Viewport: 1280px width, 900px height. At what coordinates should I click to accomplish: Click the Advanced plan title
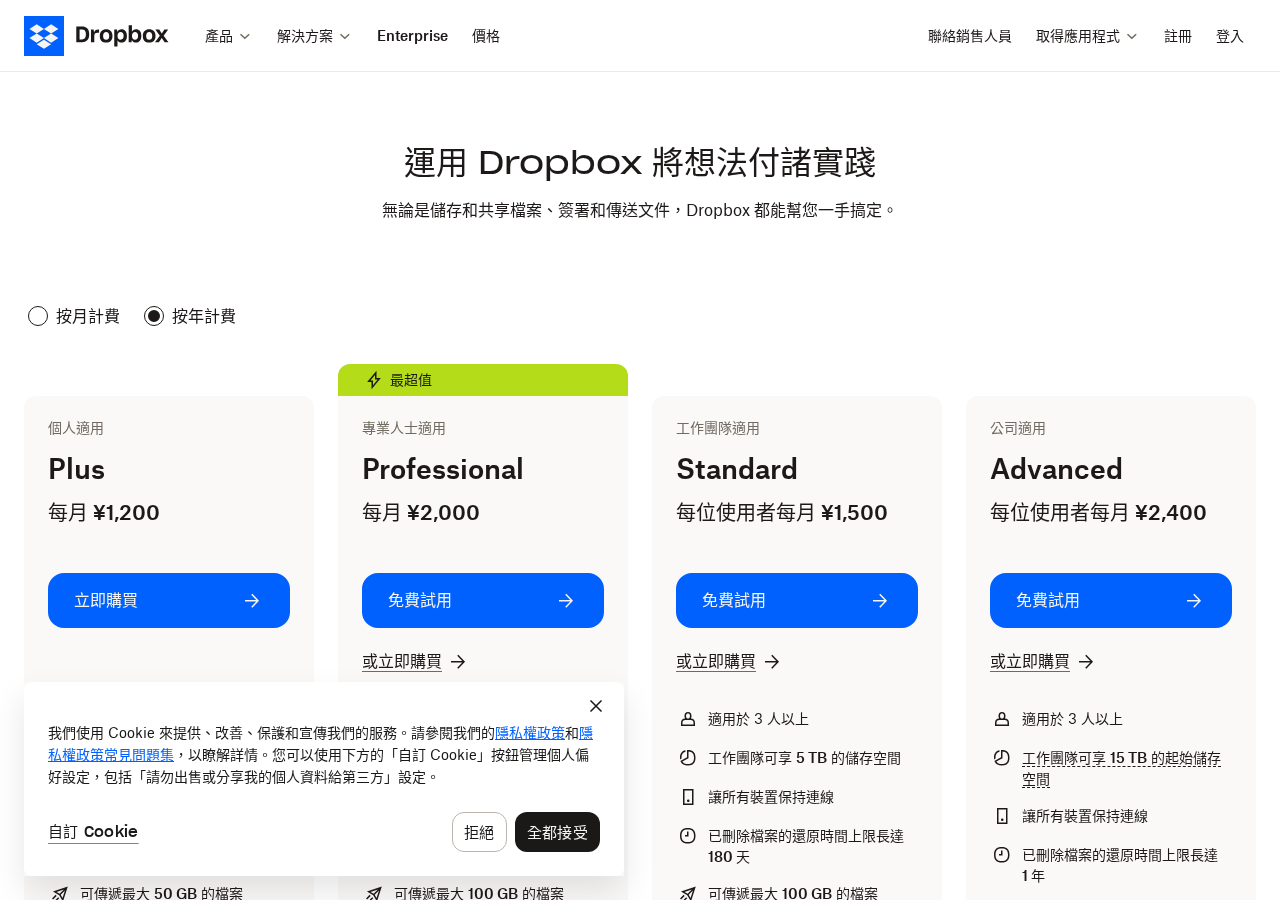(x=1056, y=469)
